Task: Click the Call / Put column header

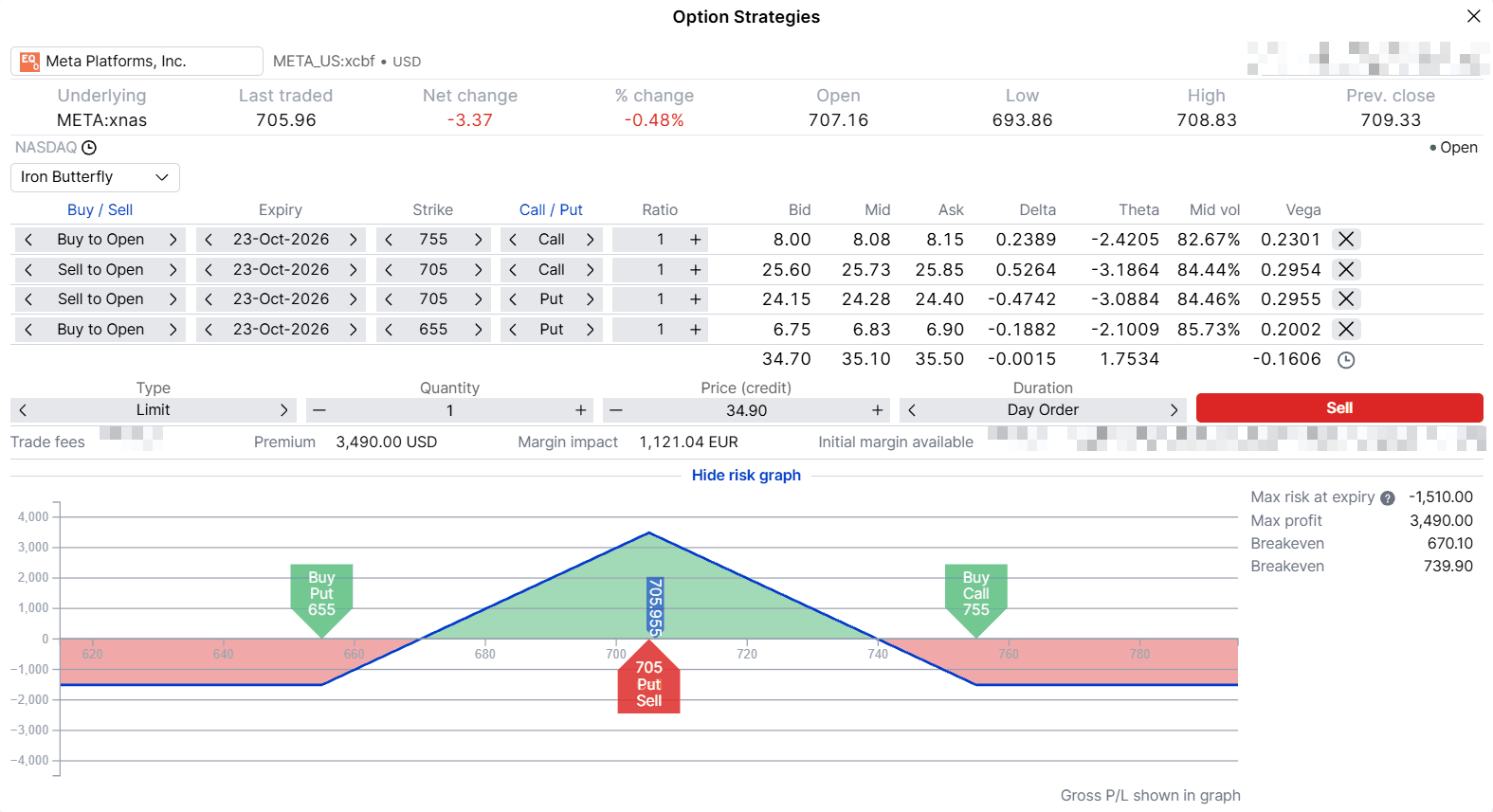Action: coord(551,210)
